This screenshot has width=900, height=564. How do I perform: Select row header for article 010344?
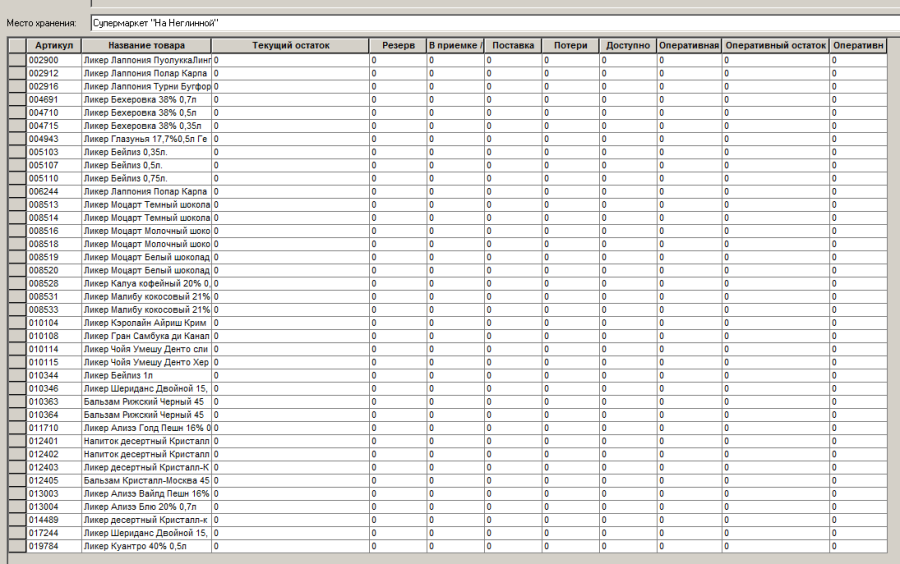point(17,375)
